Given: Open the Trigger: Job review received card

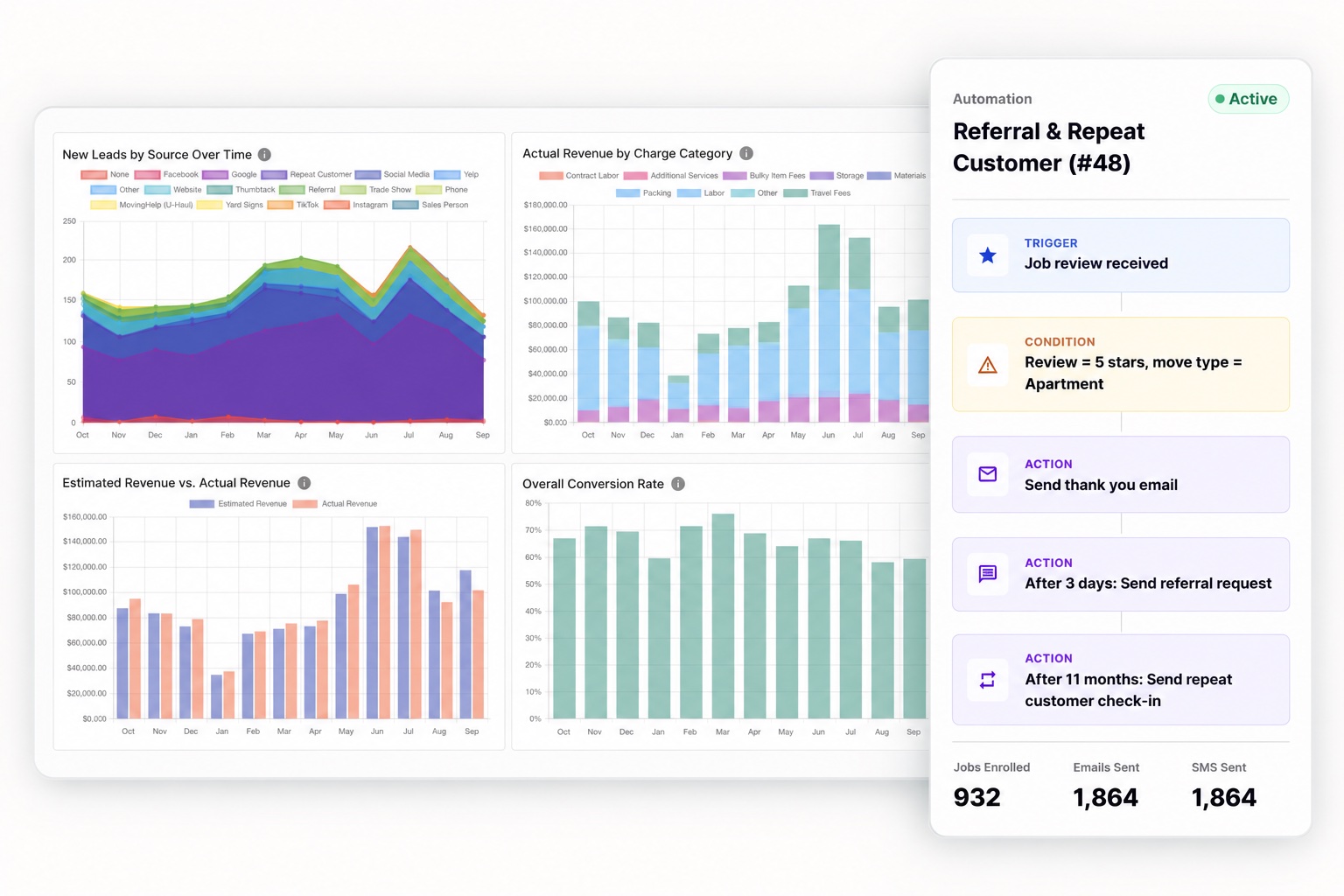Looking at the screenshot, I should pyautogui.click(x=1121, y=255).
